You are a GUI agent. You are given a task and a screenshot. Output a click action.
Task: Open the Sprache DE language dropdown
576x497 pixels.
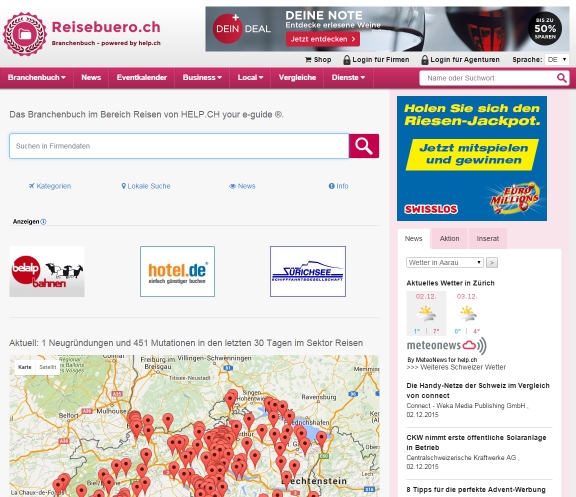(x=557, y=59)
